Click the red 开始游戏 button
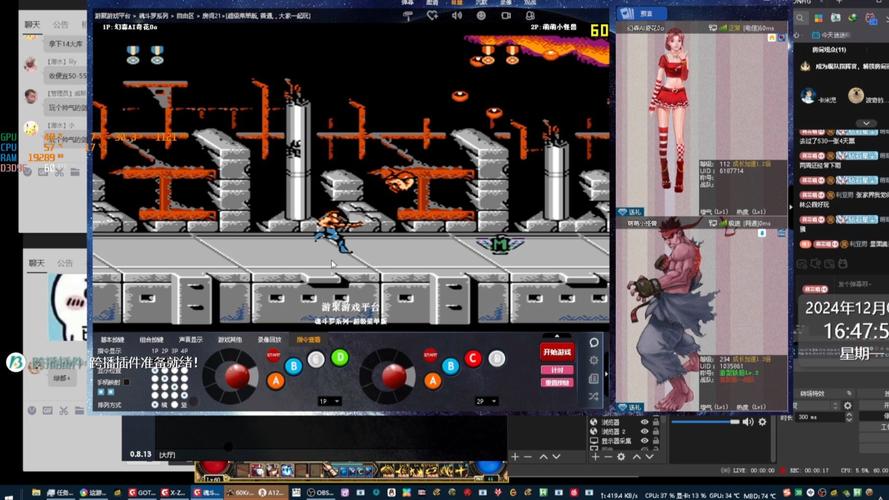The height and width of the screenshot is (500, 889). 557,352
